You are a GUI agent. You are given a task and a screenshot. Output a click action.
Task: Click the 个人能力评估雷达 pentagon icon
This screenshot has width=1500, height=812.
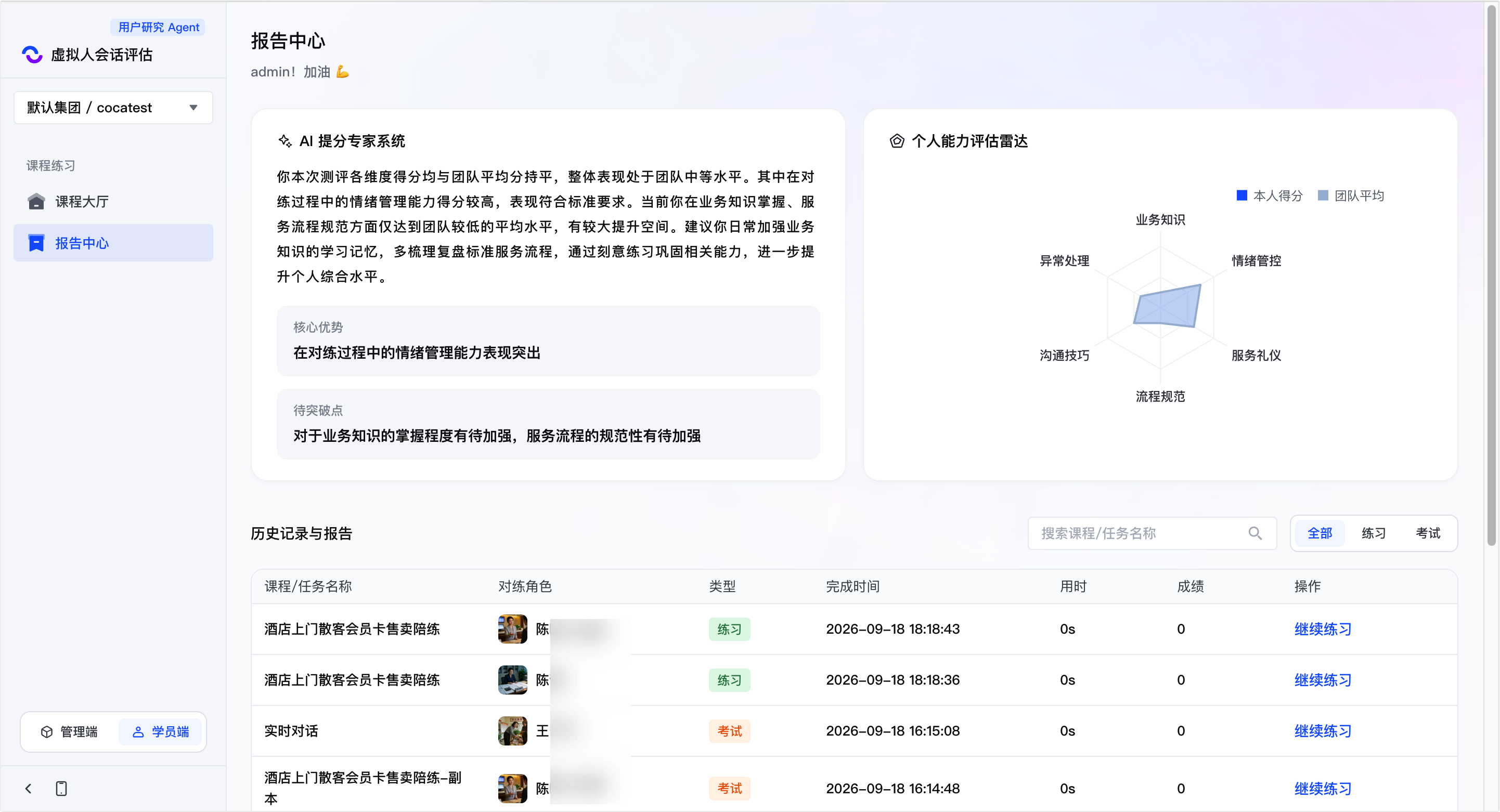[x=897, y=141]
